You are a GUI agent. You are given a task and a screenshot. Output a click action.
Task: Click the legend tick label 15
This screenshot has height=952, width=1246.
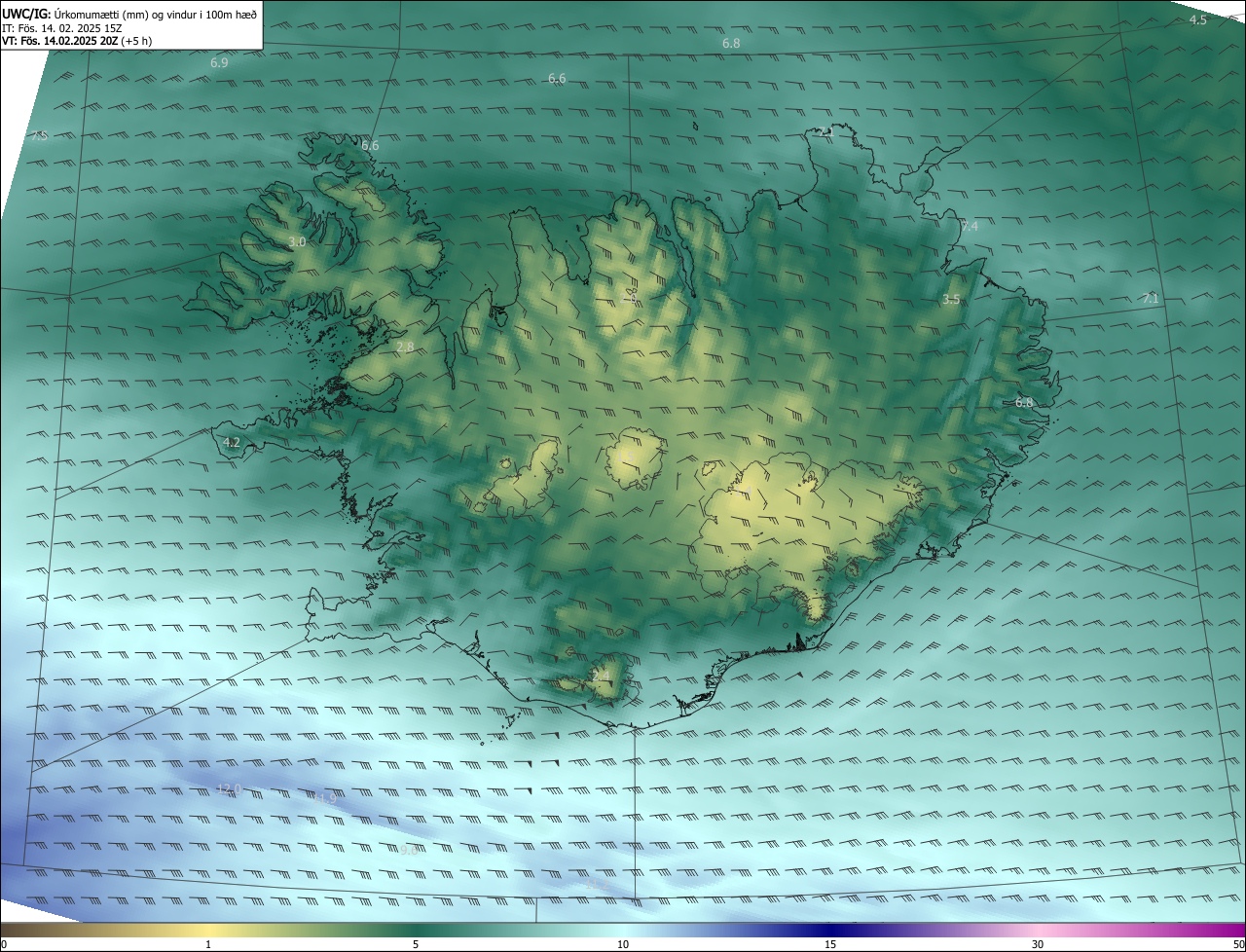click(x=830, y=944)
